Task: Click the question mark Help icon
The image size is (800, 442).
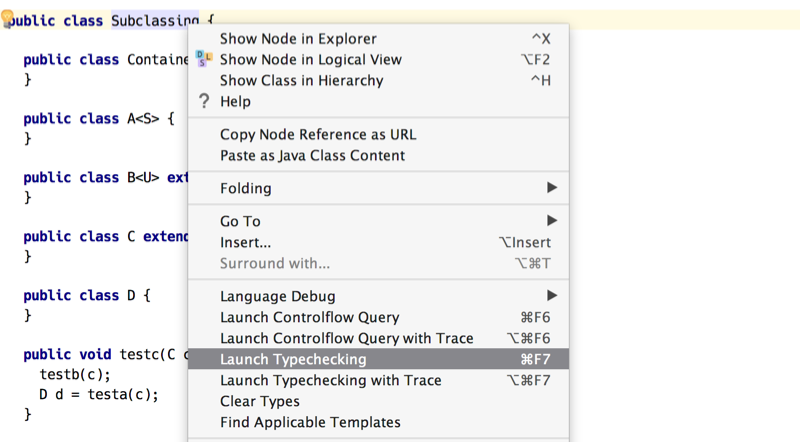Action: (x=204, y=101)
